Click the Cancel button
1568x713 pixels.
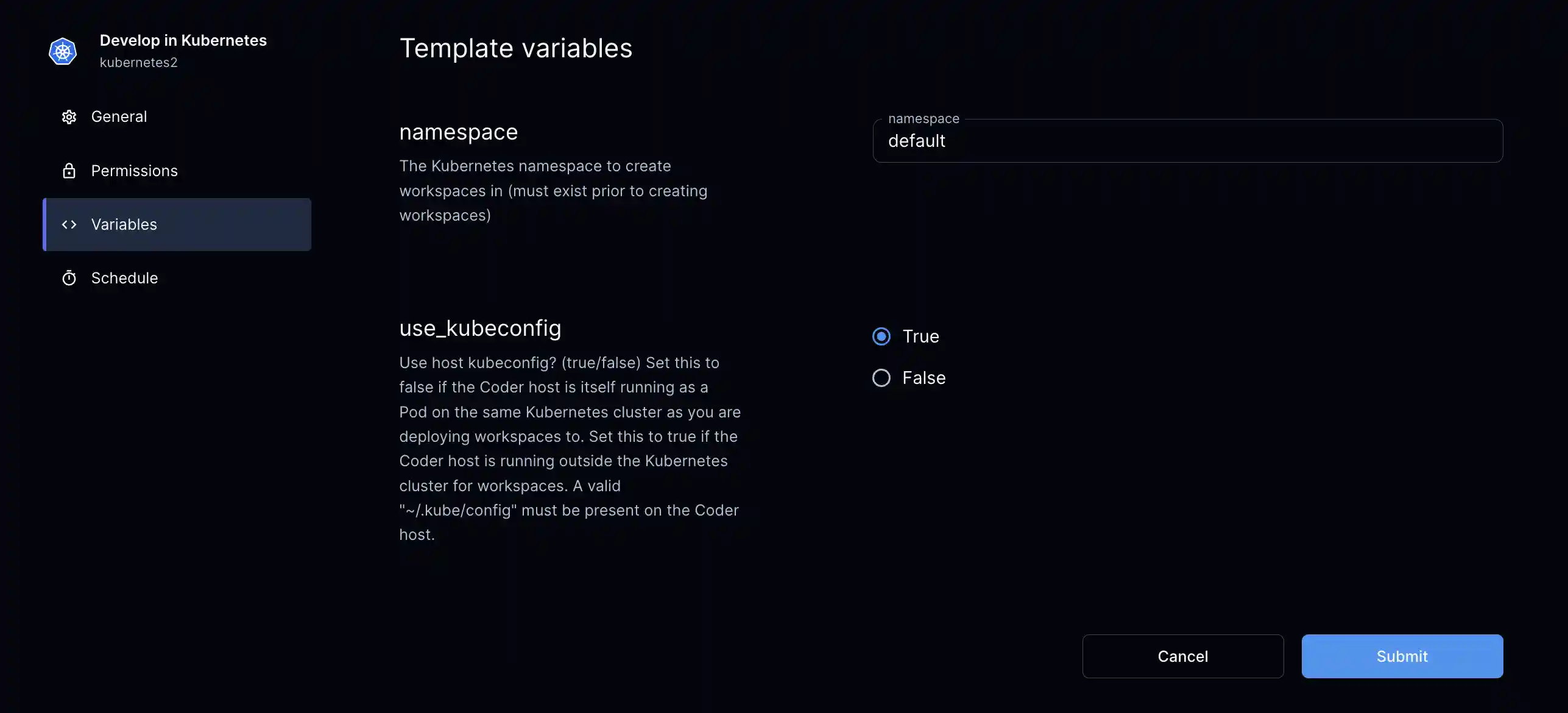[x=1182, y=656]
